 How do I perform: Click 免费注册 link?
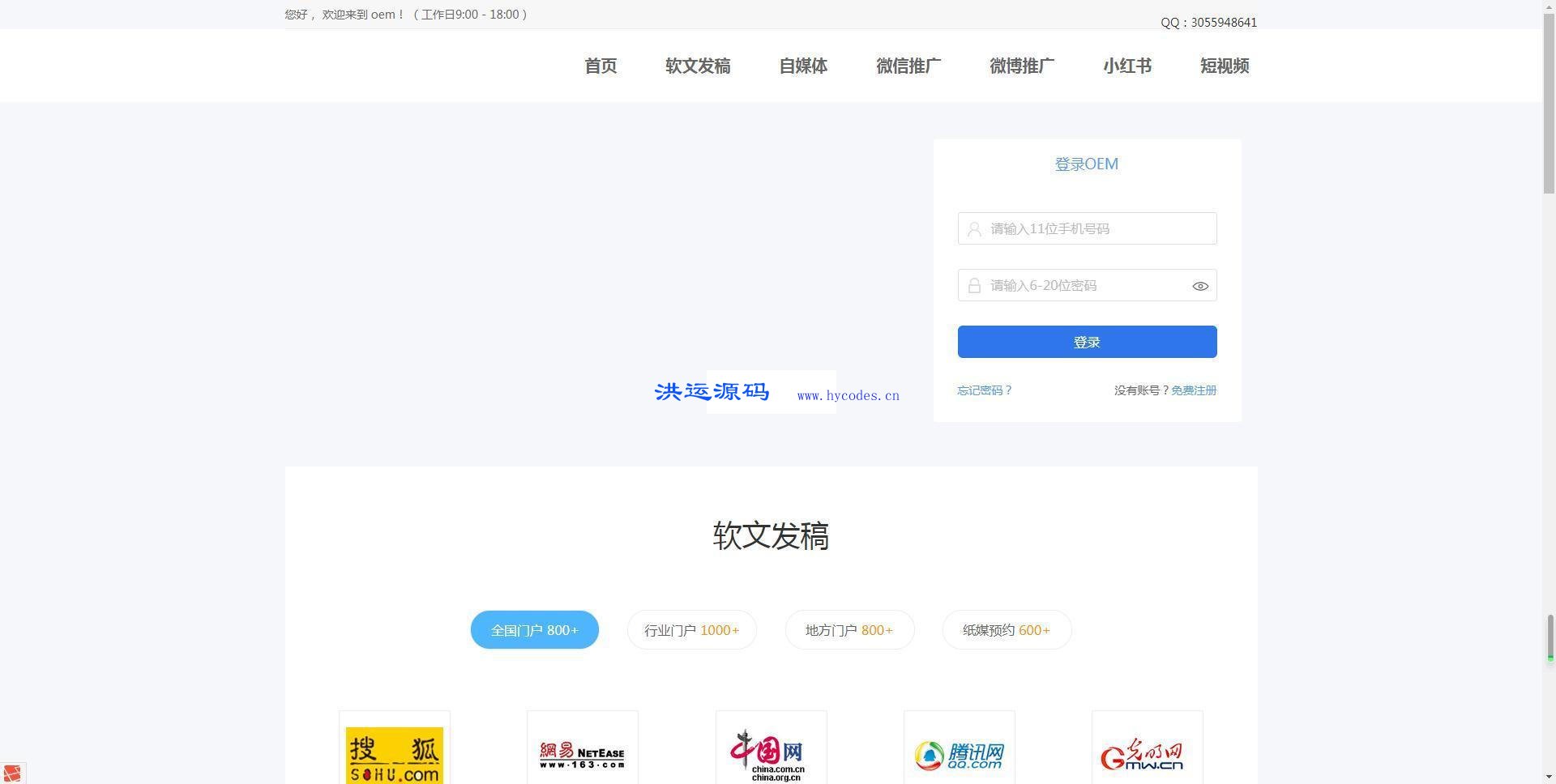click(x=1194, y=390)
